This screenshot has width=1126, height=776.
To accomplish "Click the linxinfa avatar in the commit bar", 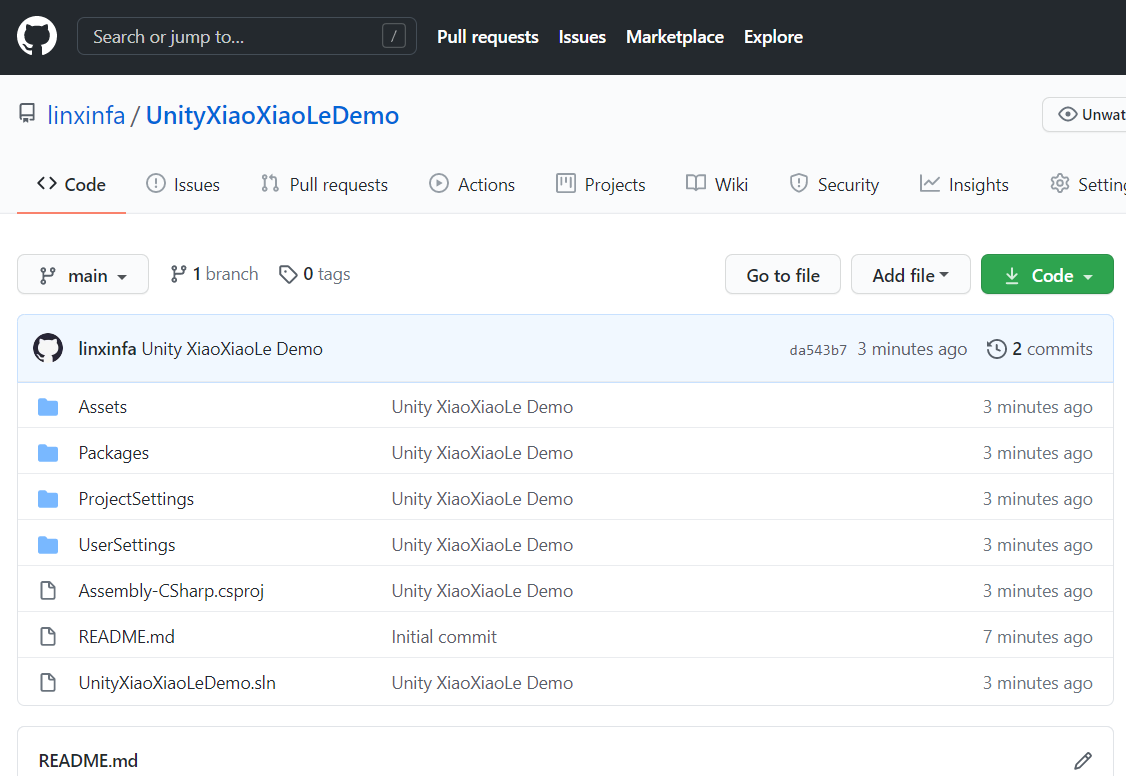I will (x=48, y=348).
